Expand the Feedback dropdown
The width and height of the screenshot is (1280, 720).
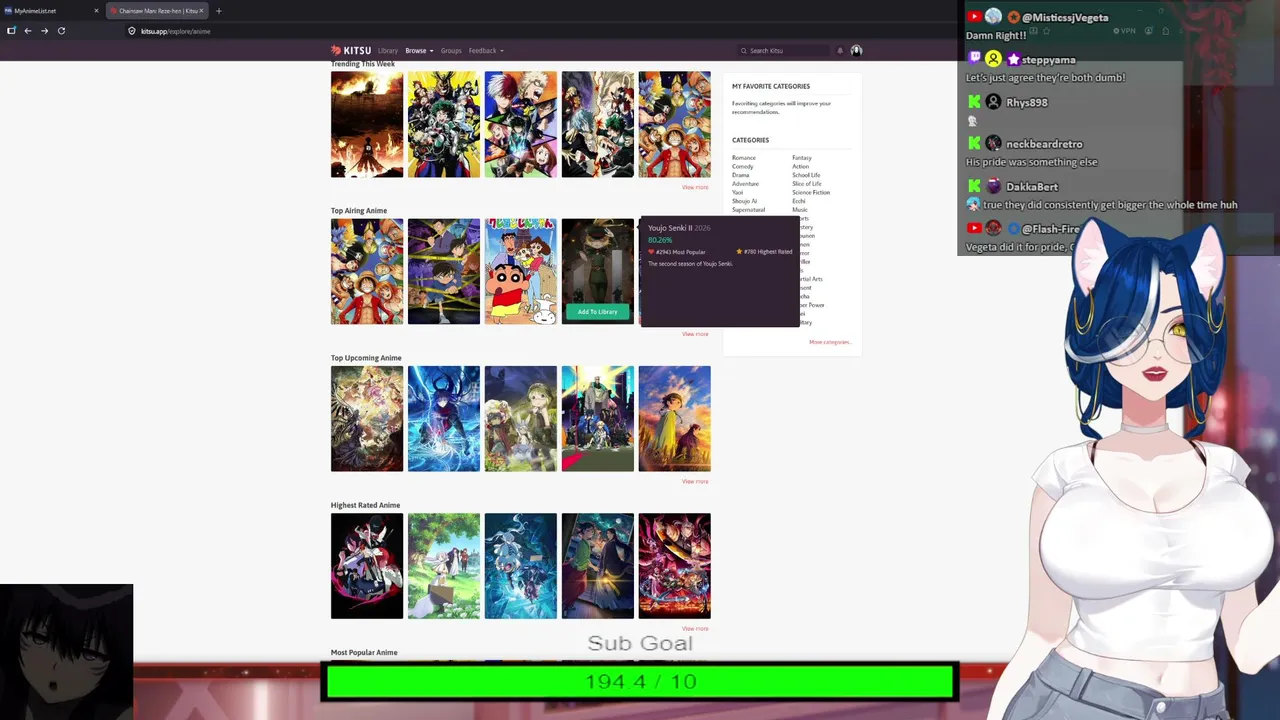(x=486, y=51)
